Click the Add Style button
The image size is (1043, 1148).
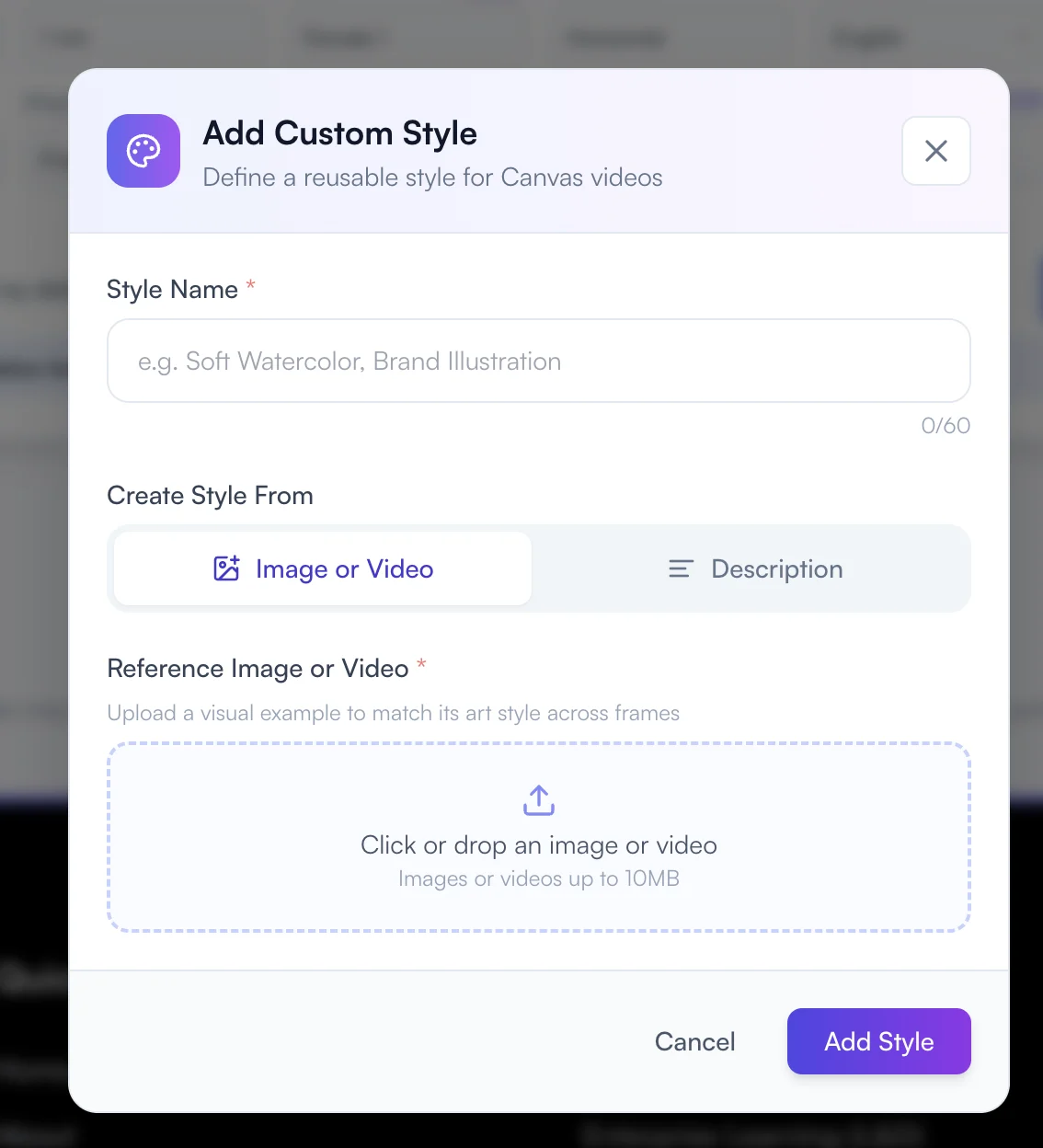coord(879,1041)
